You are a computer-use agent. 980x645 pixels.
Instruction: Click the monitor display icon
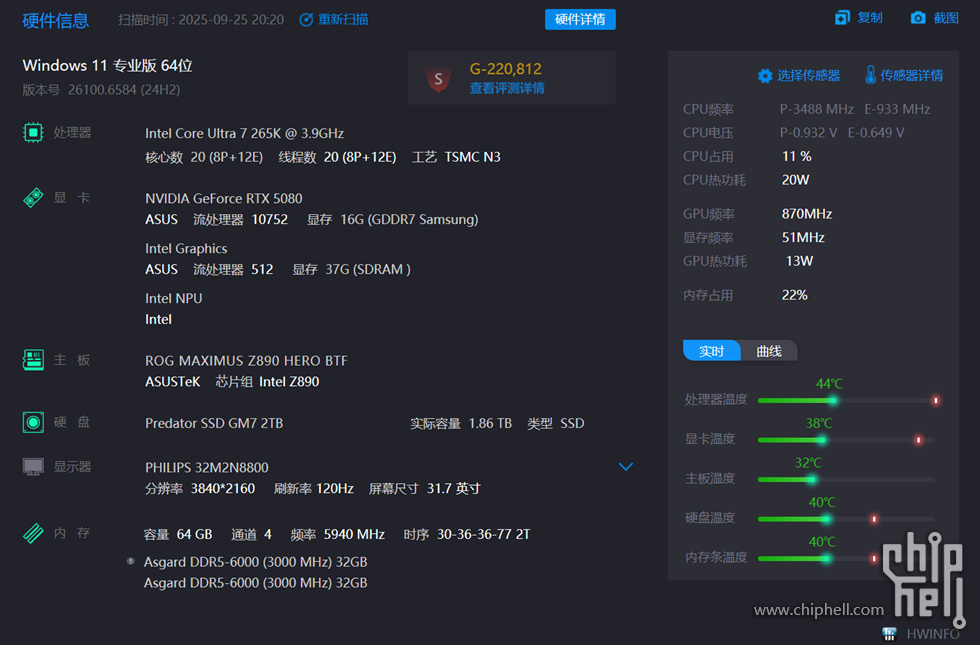(33, 467)
